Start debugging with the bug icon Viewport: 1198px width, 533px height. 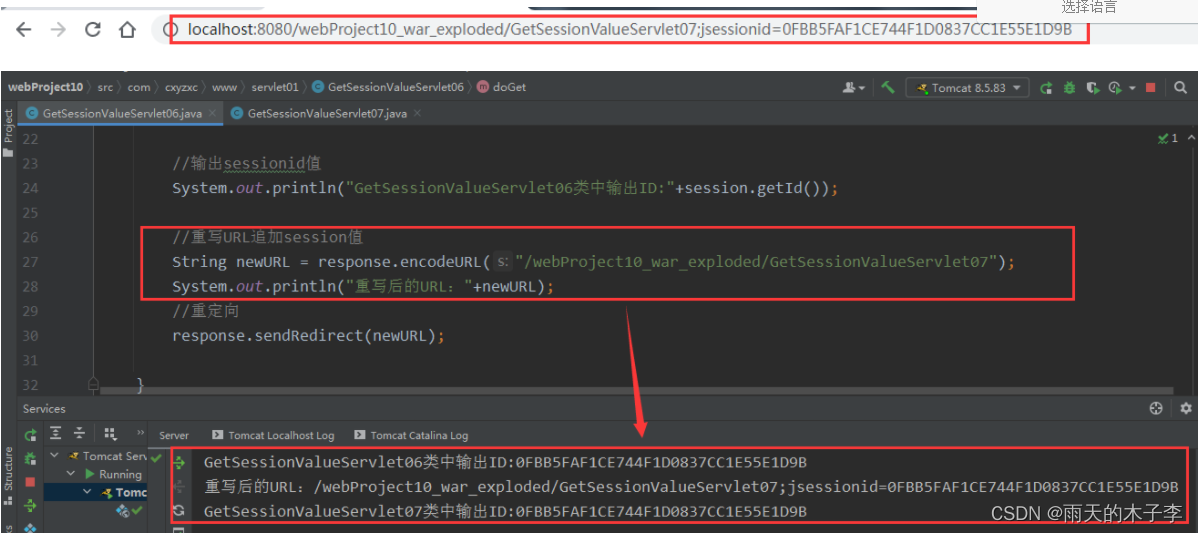(x=1070, y=88)
